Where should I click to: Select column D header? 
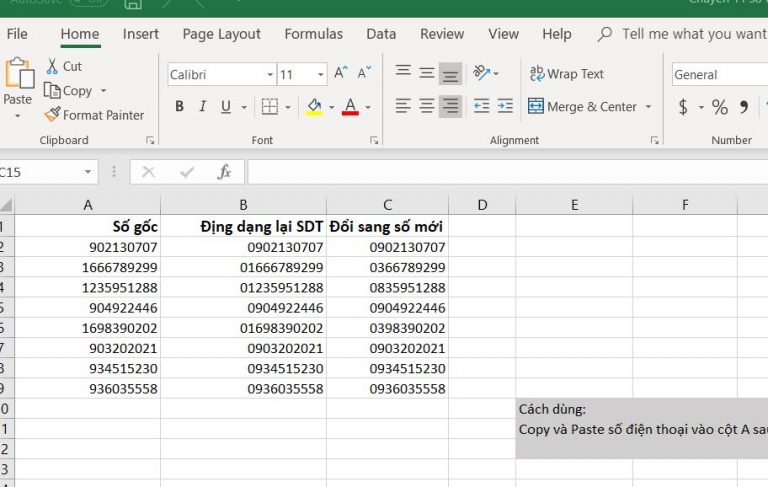(x=482, y=205)
